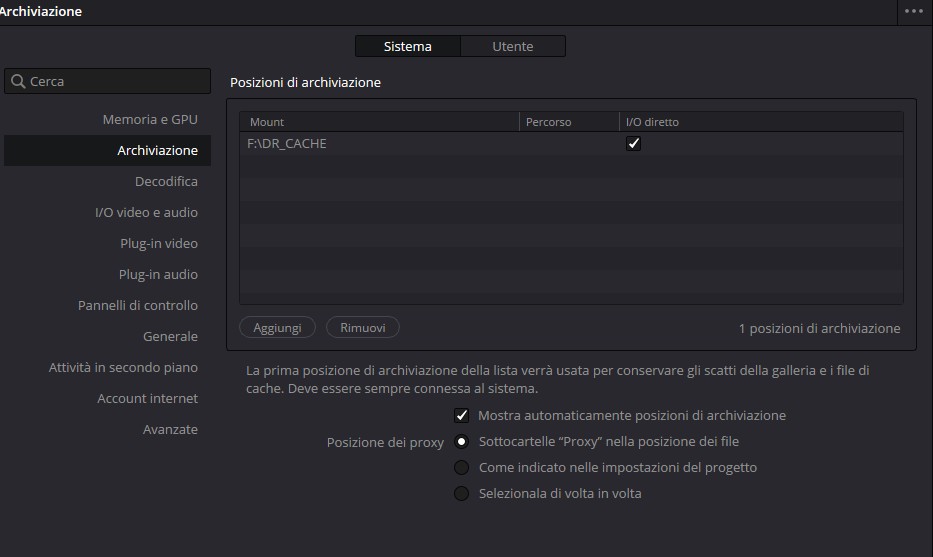
Task: Select the F:\DR_CACHE storage row
Action: (571, 143)
